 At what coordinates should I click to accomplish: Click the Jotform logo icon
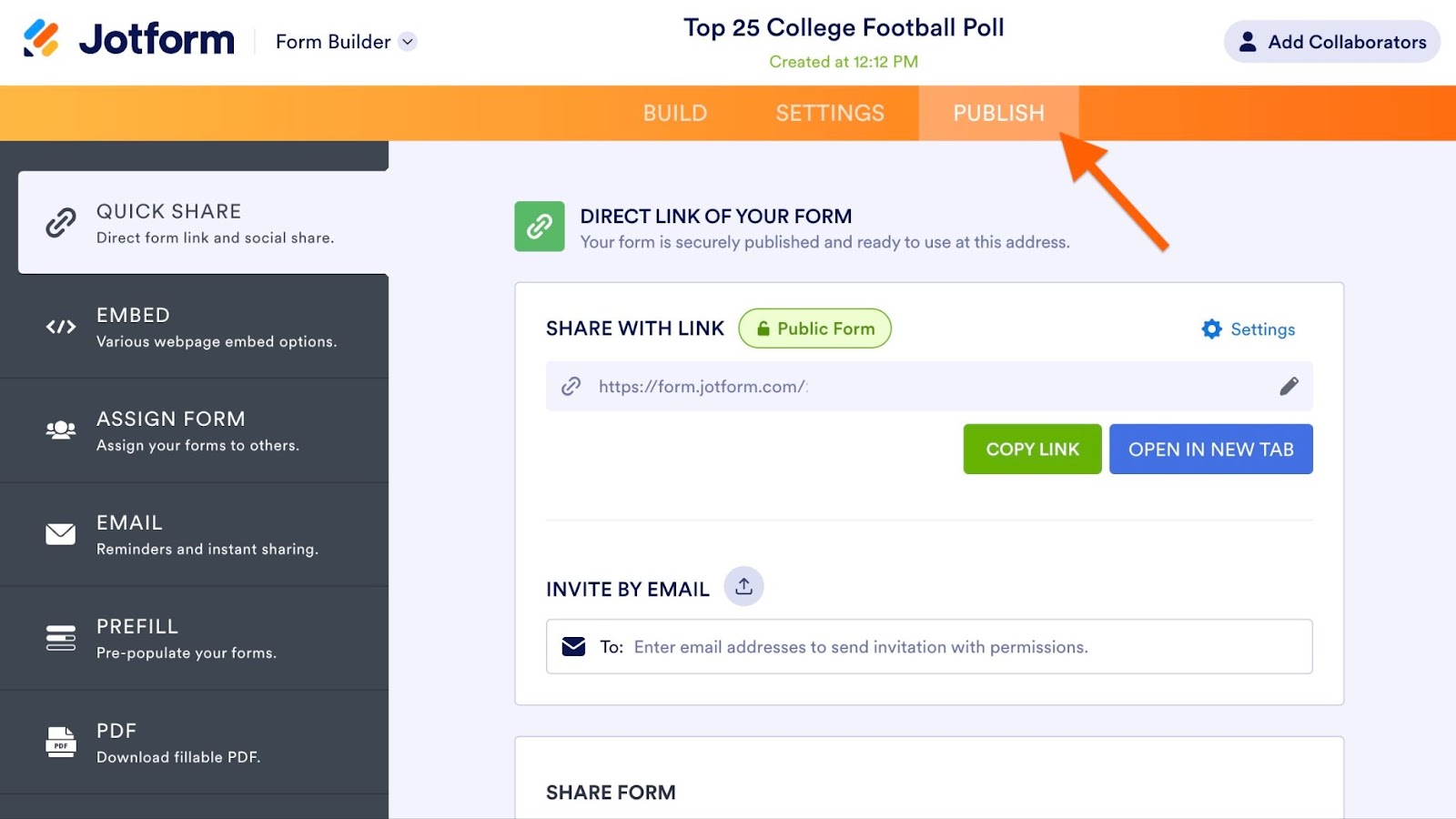42,39
